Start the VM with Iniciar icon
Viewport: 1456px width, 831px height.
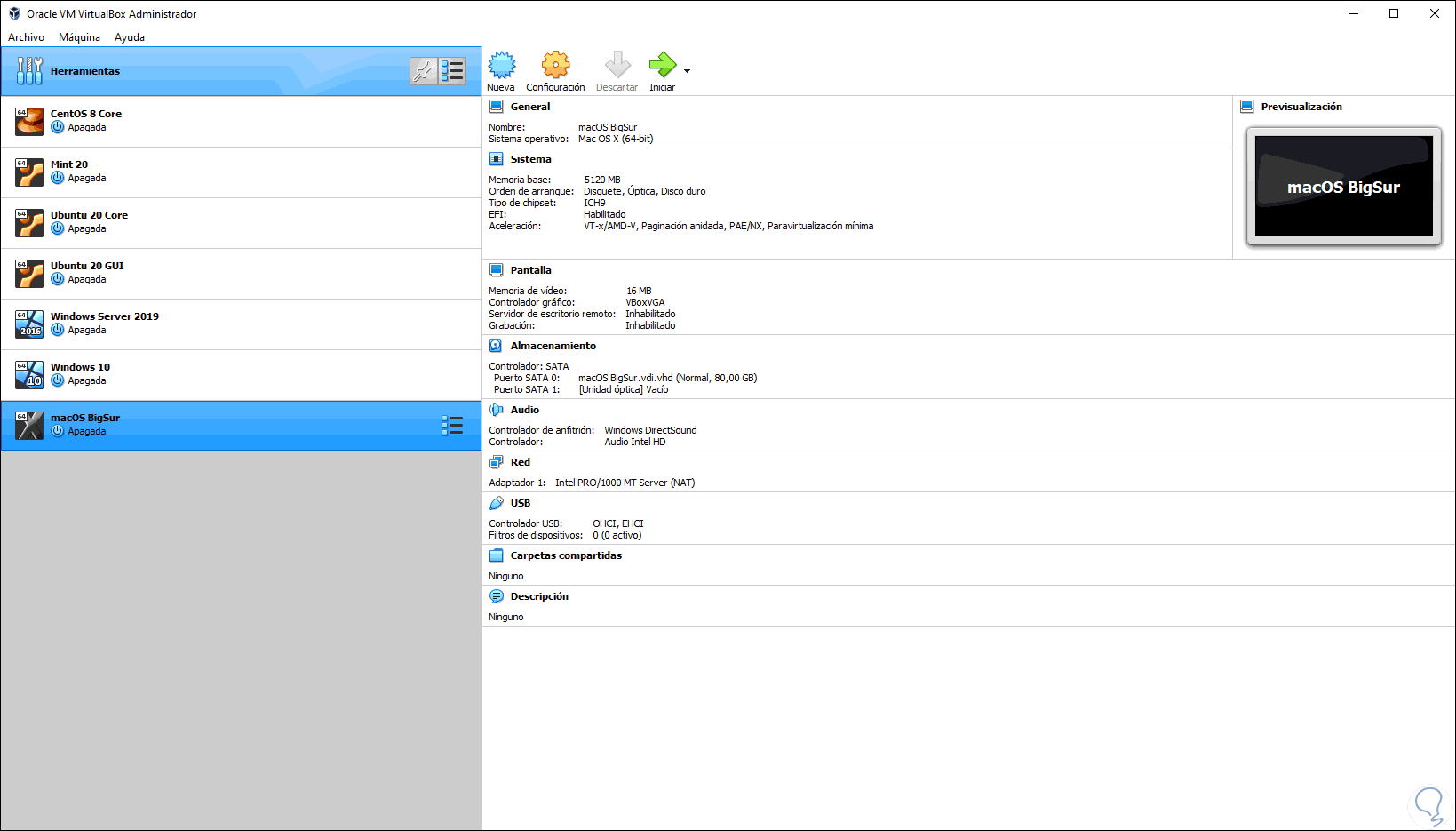pyautogui.click(x=663, y=65)
